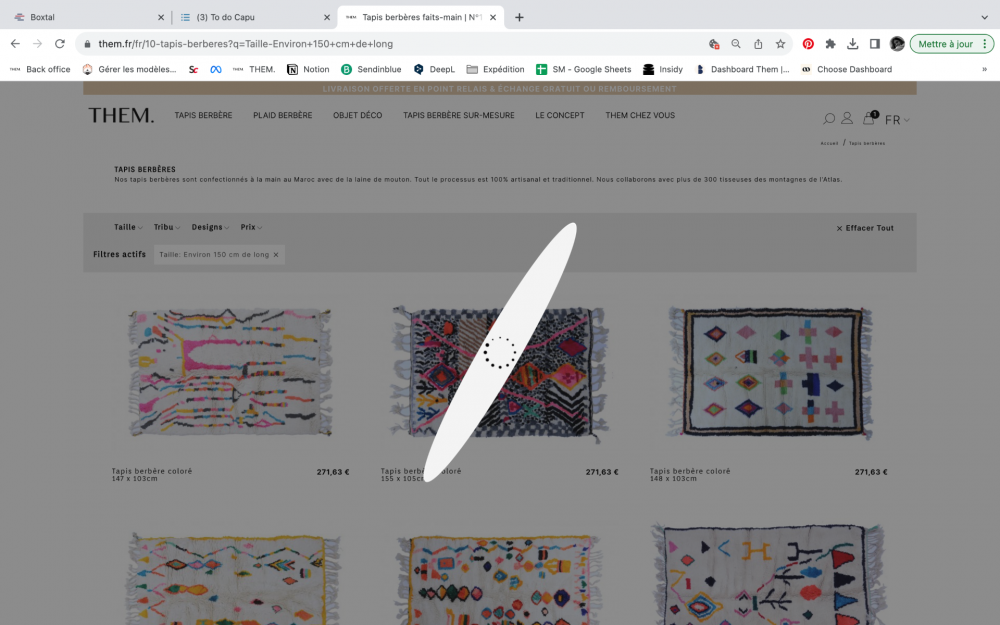Open the Gérer les modèles bookmark
The height and width of the screenshot is (625, 1000).
click(129, 69)
